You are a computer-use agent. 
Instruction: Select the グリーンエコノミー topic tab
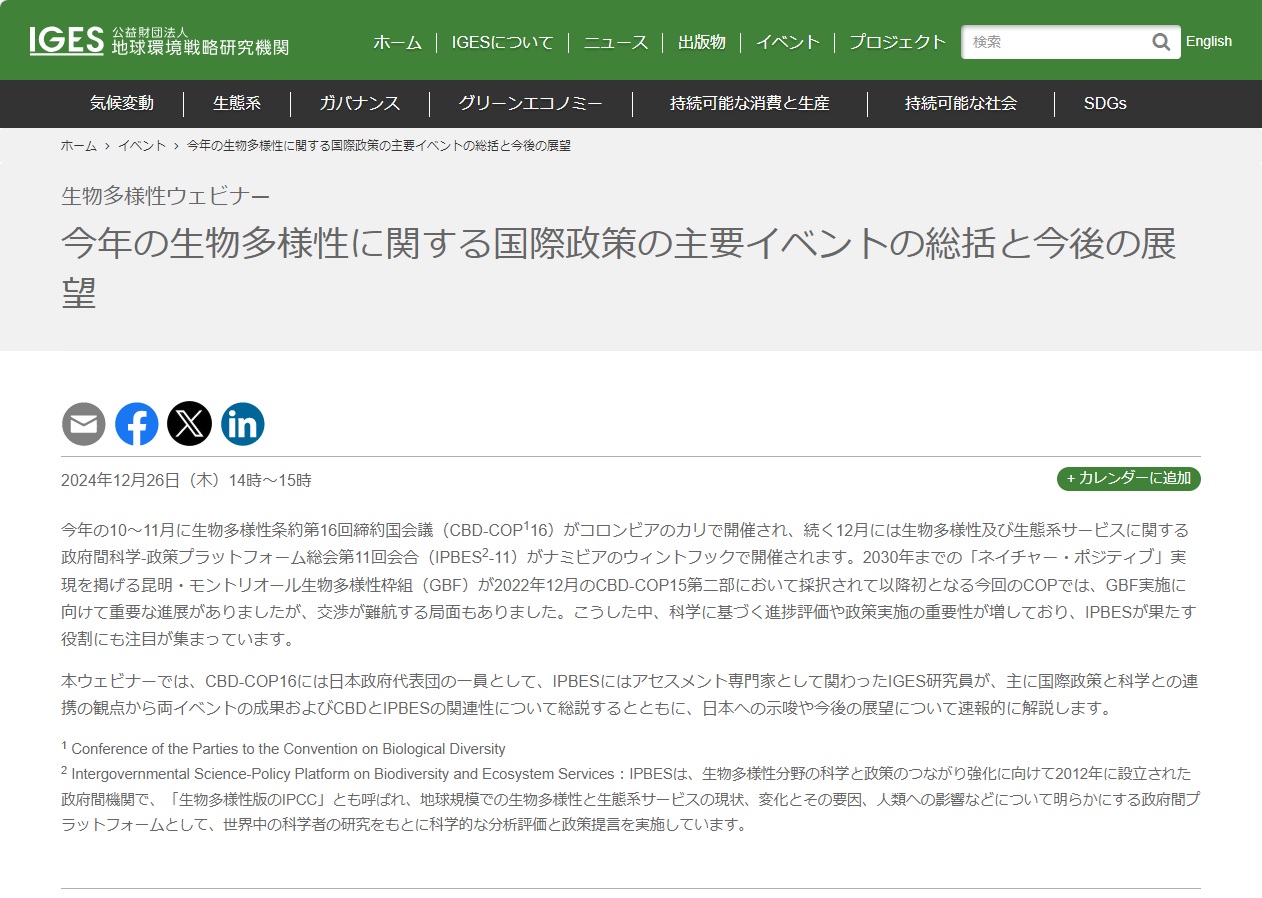tap(530, 103)
